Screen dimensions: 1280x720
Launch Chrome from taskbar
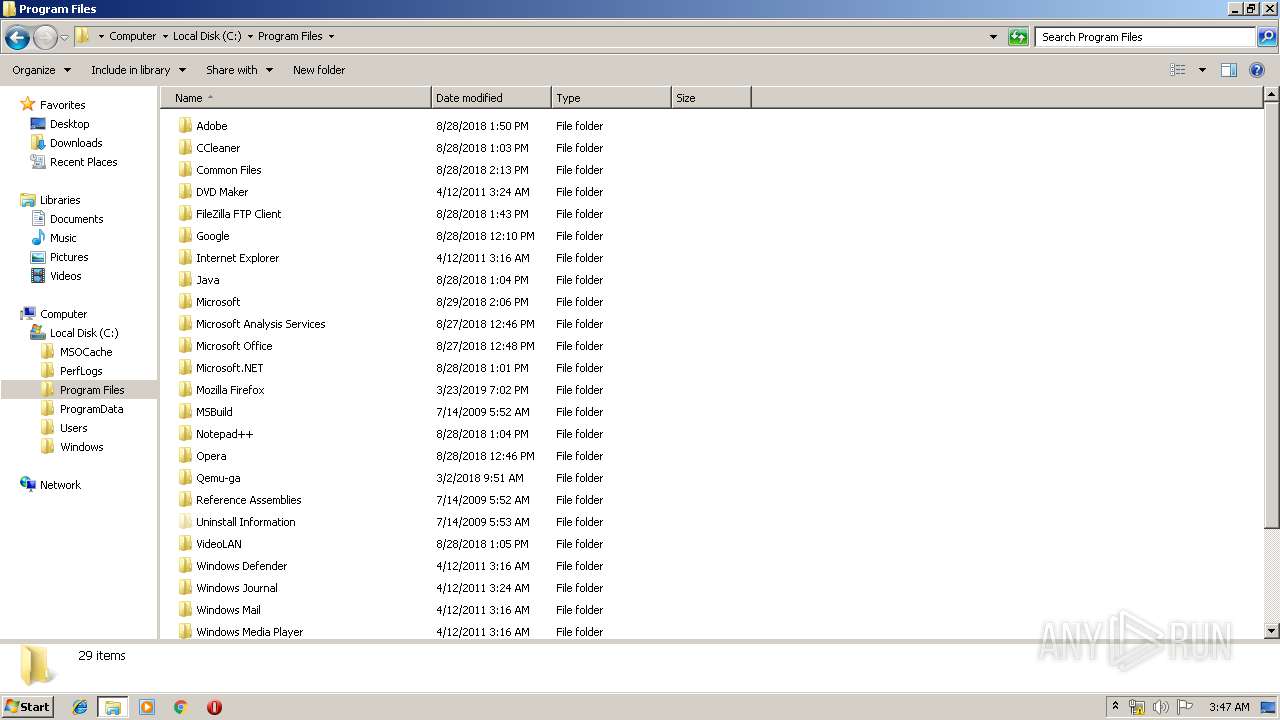coord(180,707)
